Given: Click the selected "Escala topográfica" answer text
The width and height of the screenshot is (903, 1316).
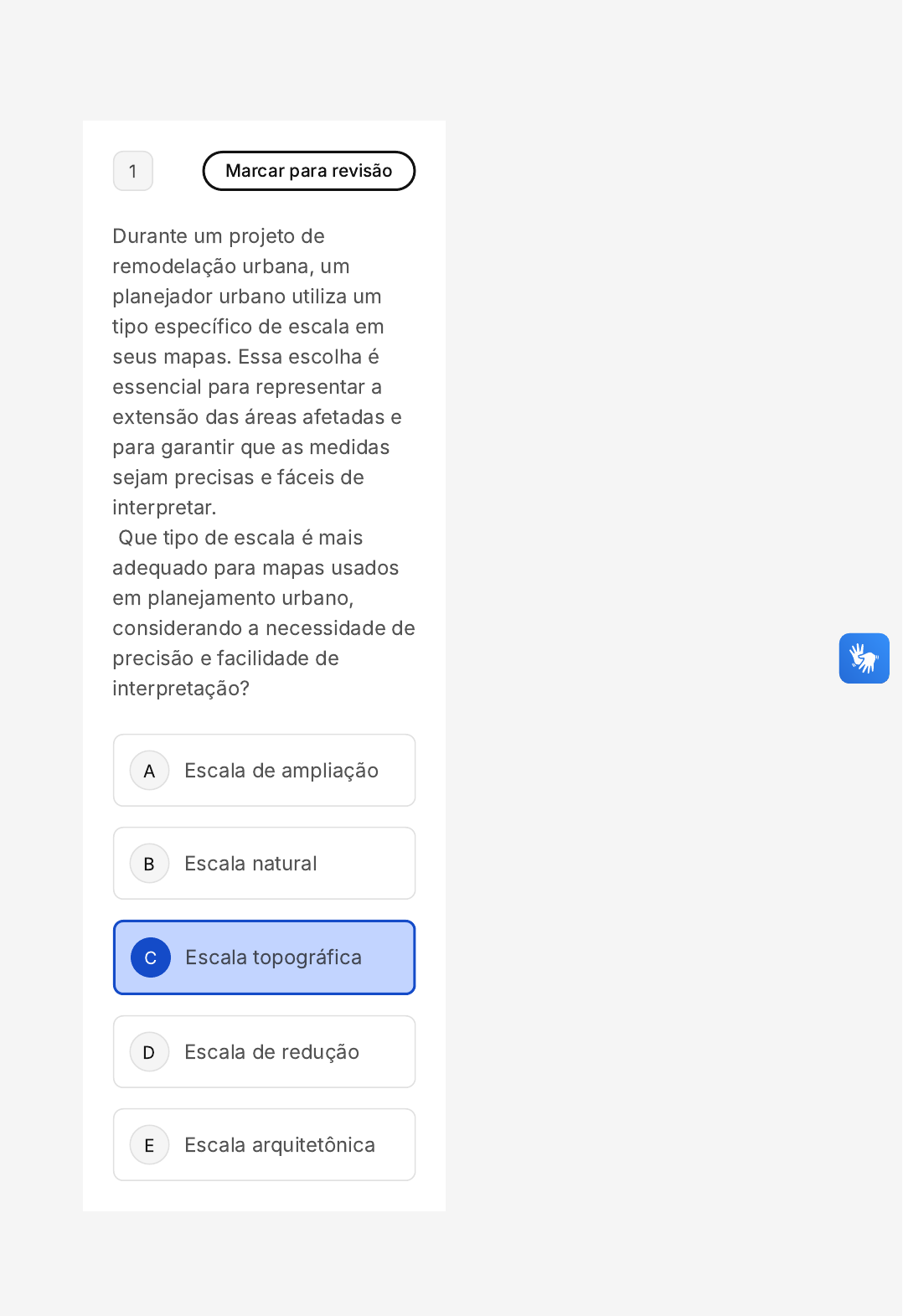Looking at the screenshot, I should [273, 957].
